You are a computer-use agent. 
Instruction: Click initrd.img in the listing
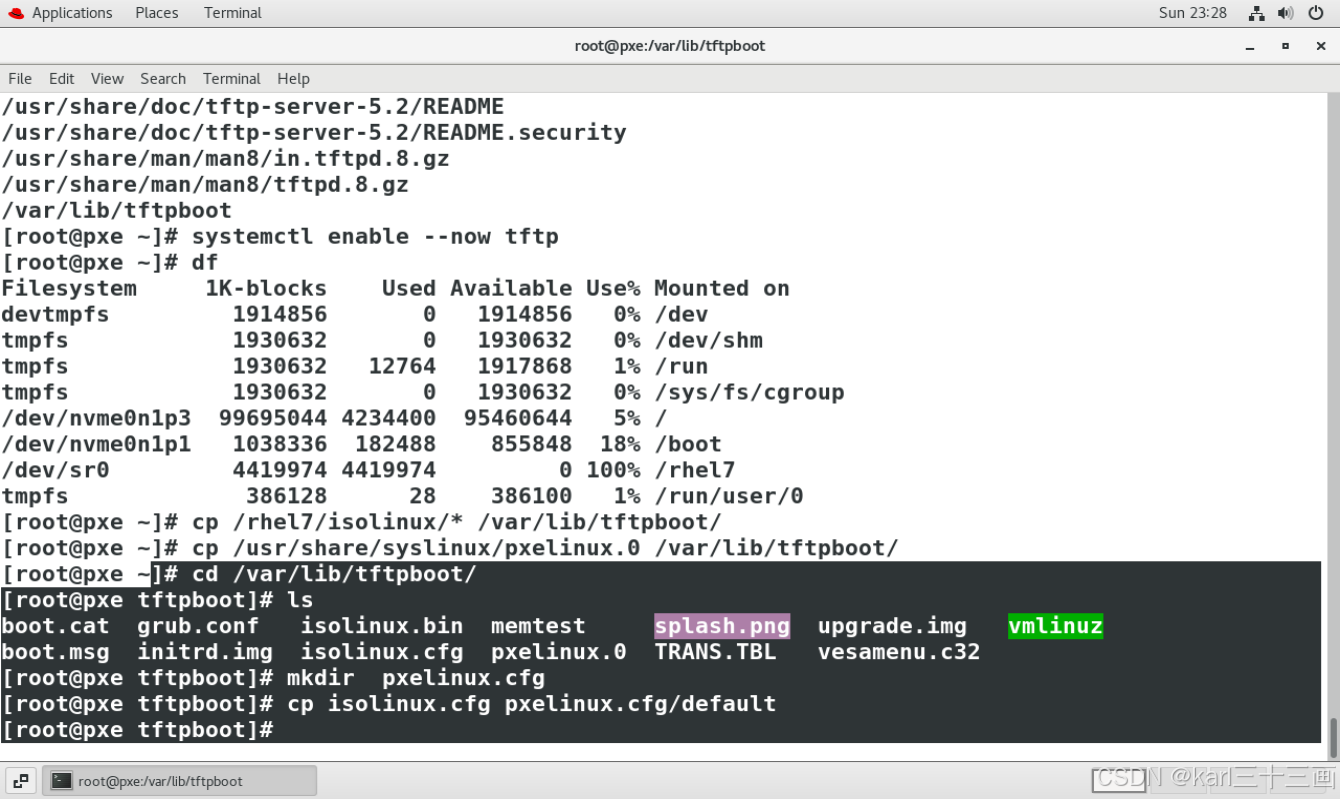tap(205, 652)
